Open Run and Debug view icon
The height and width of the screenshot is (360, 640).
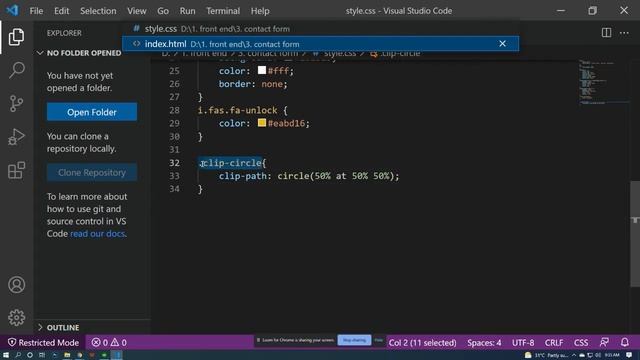pyautogui.click(x=16, y=137)
